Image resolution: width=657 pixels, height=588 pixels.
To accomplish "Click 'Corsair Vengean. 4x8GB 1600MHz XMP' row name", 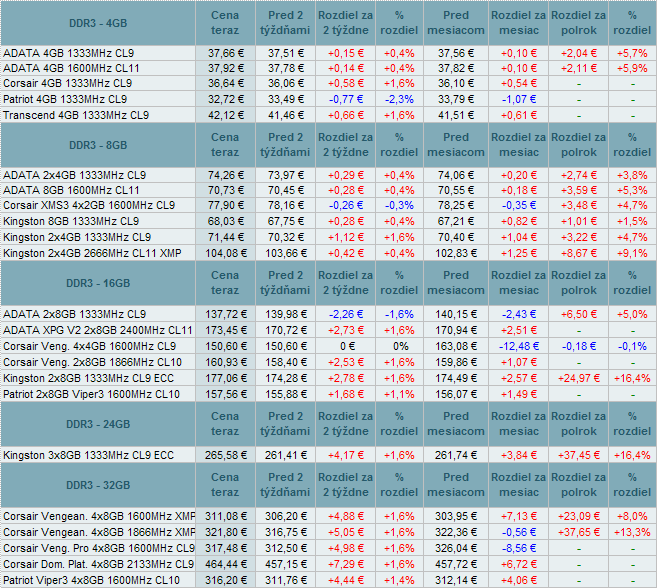I will [x=99, y=516].
